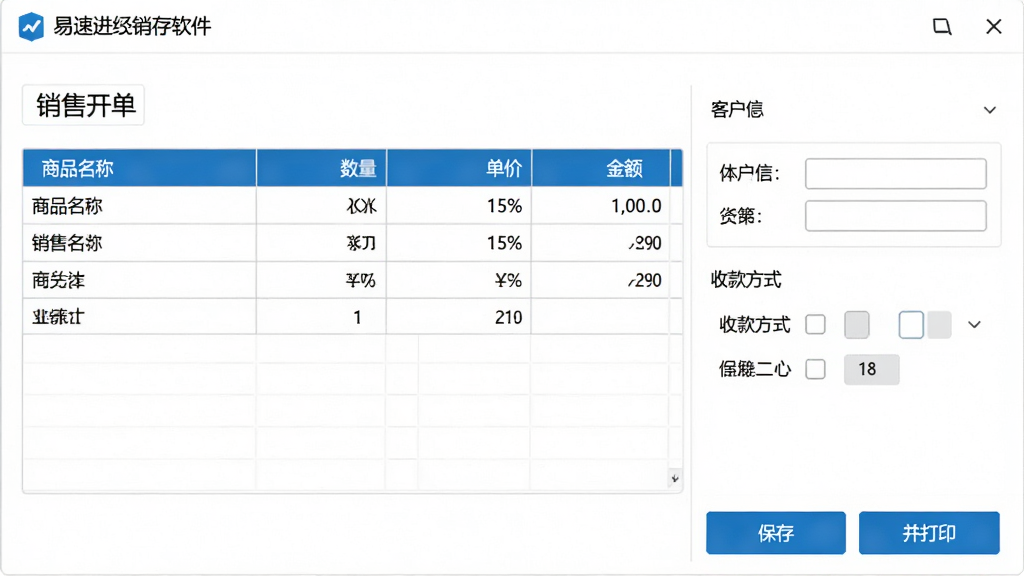Viewport: 1024px width, 576px height.
Task: Sort by the 商品名称 column header
Action: [140, 168]
